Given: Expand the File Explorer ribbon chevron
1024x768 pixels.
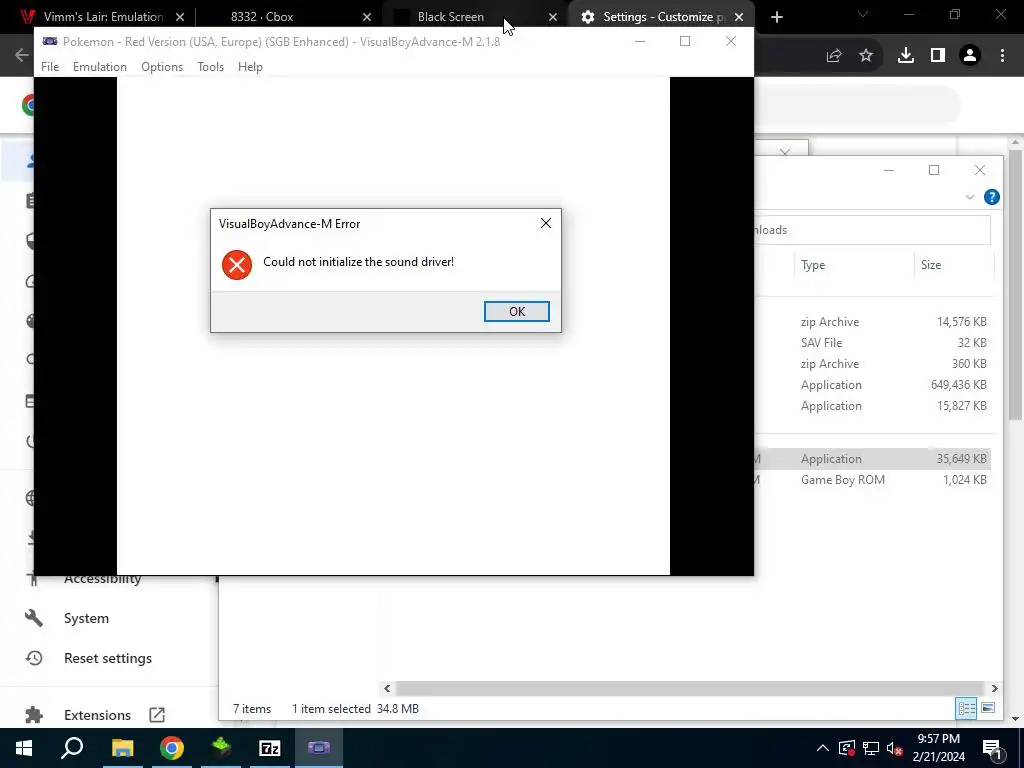Looking at the screenshot, I should tap(970, 197).
